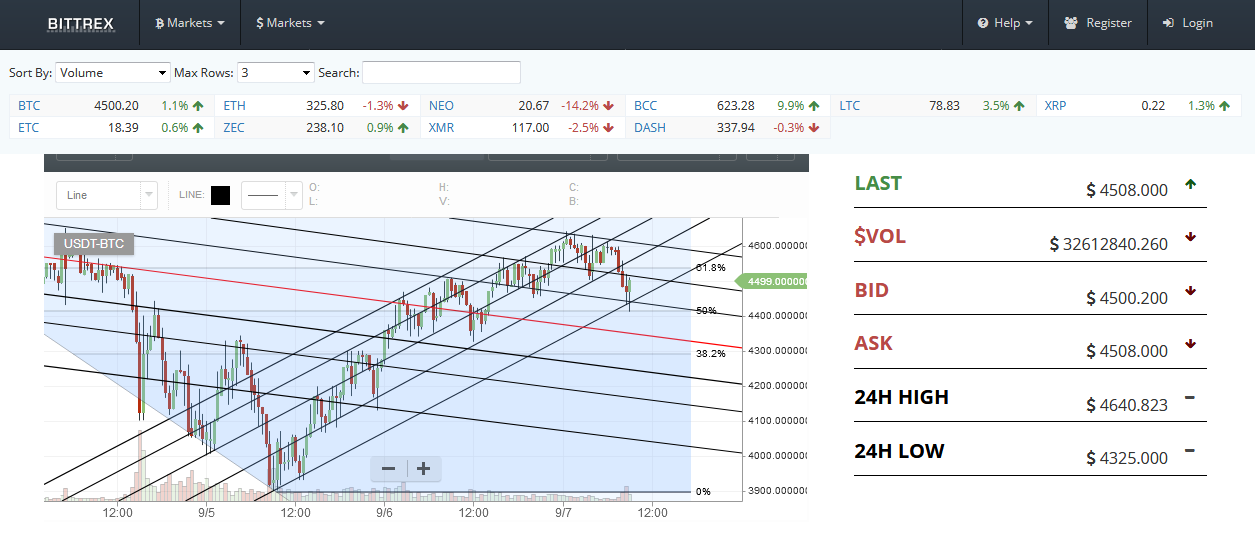Click the green up arrow beside ETC 0.6%
1255x534 pixels.
(198, 127)
